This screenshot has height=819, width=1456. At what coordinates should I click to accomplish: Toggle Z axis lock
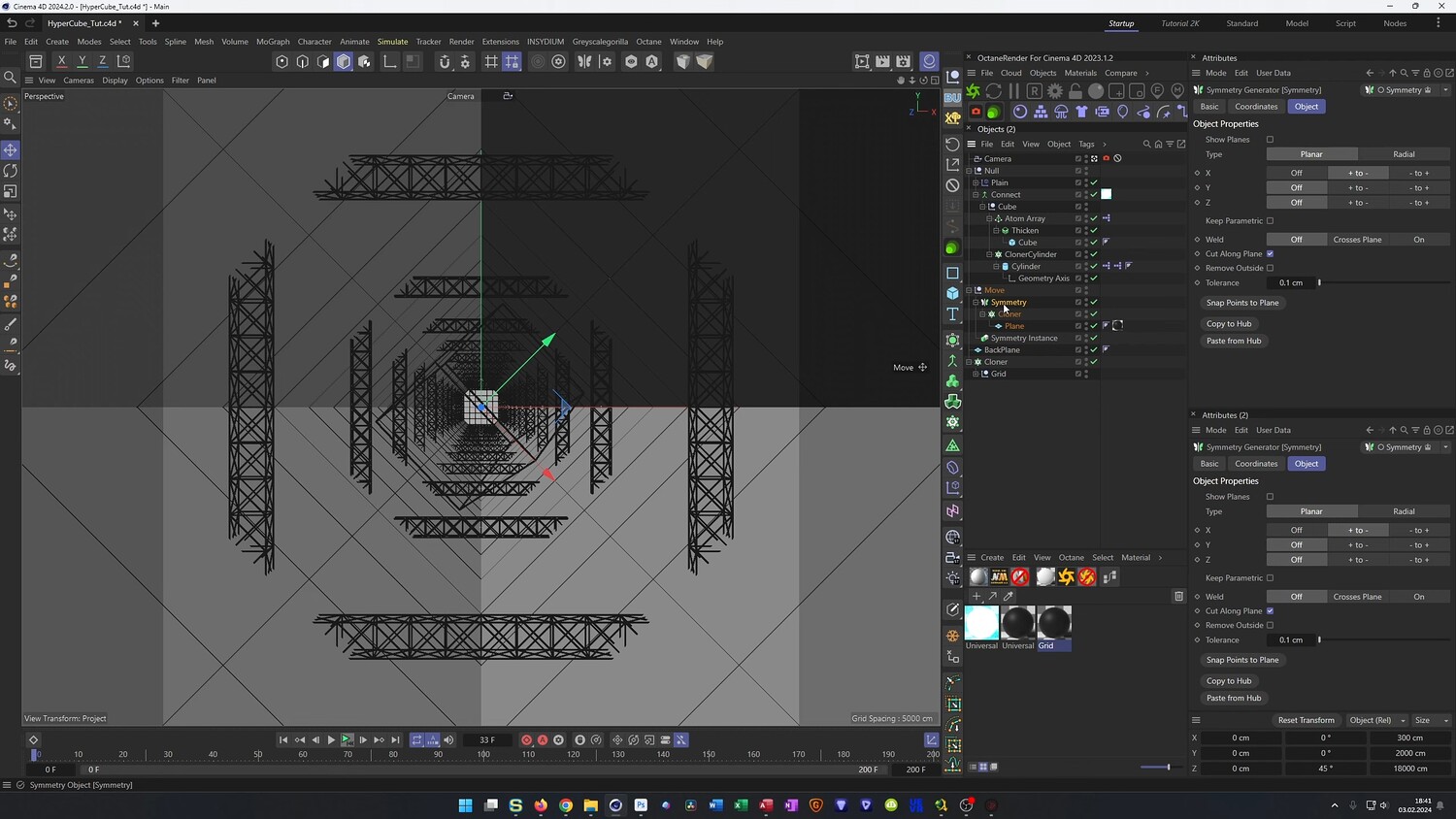coord(102,61)
